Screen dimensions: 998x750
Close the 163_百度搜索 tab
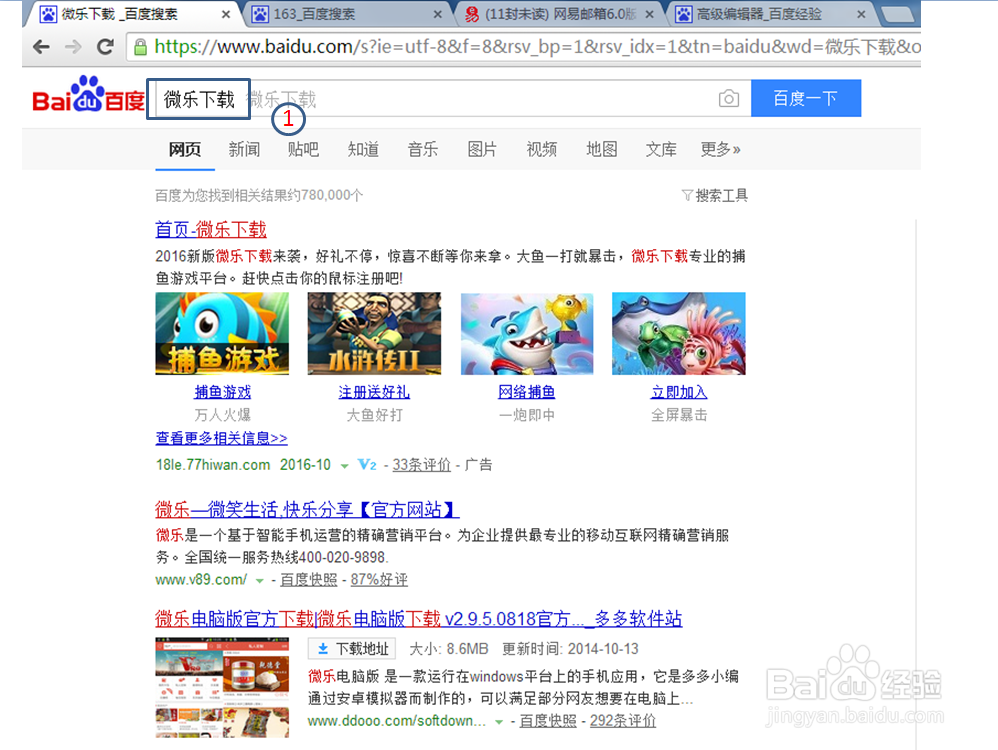tap(437, 14)
